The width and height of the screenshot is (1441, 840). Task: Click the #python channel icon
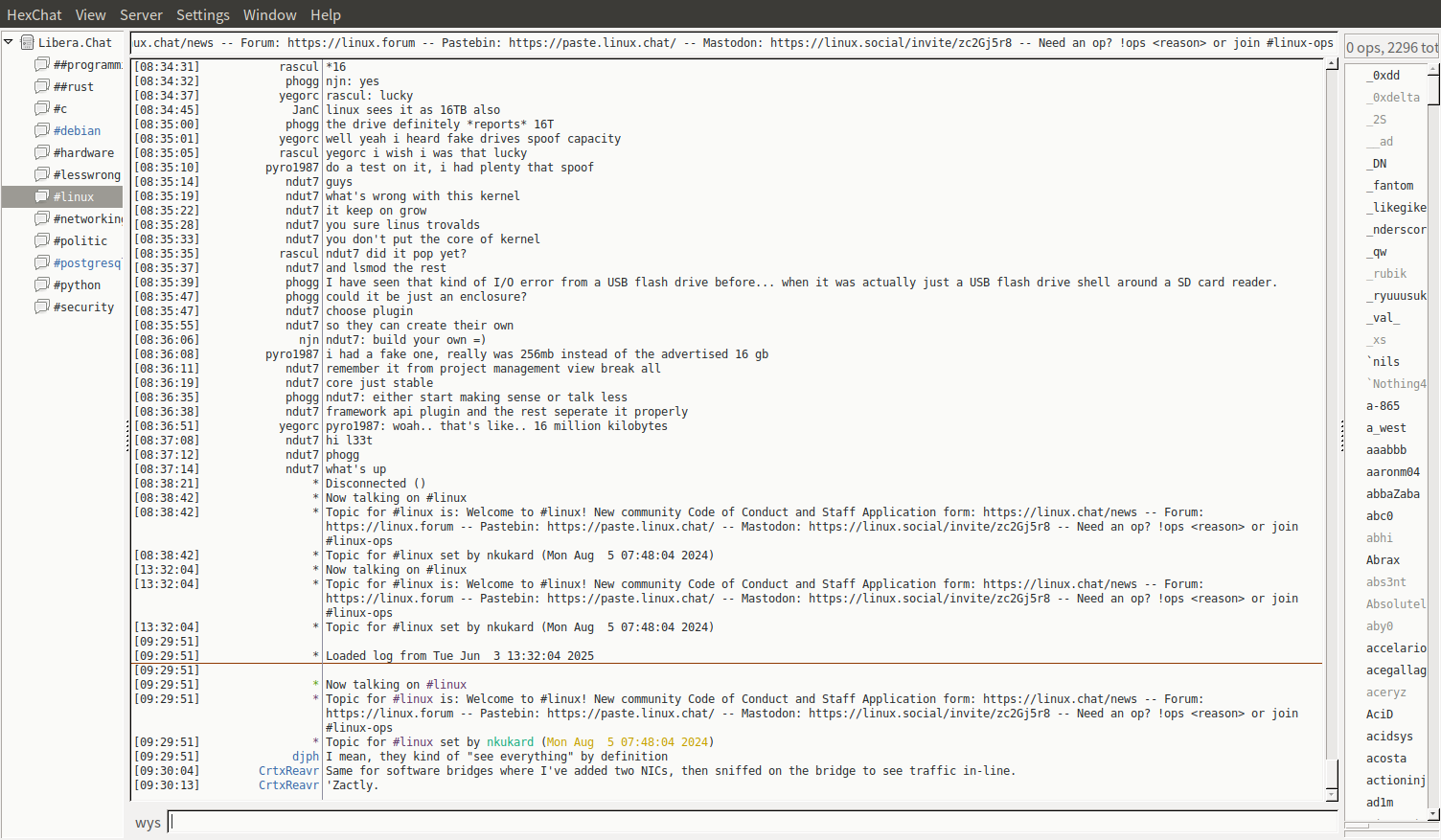pyautogui.click(x=42, y=284)
